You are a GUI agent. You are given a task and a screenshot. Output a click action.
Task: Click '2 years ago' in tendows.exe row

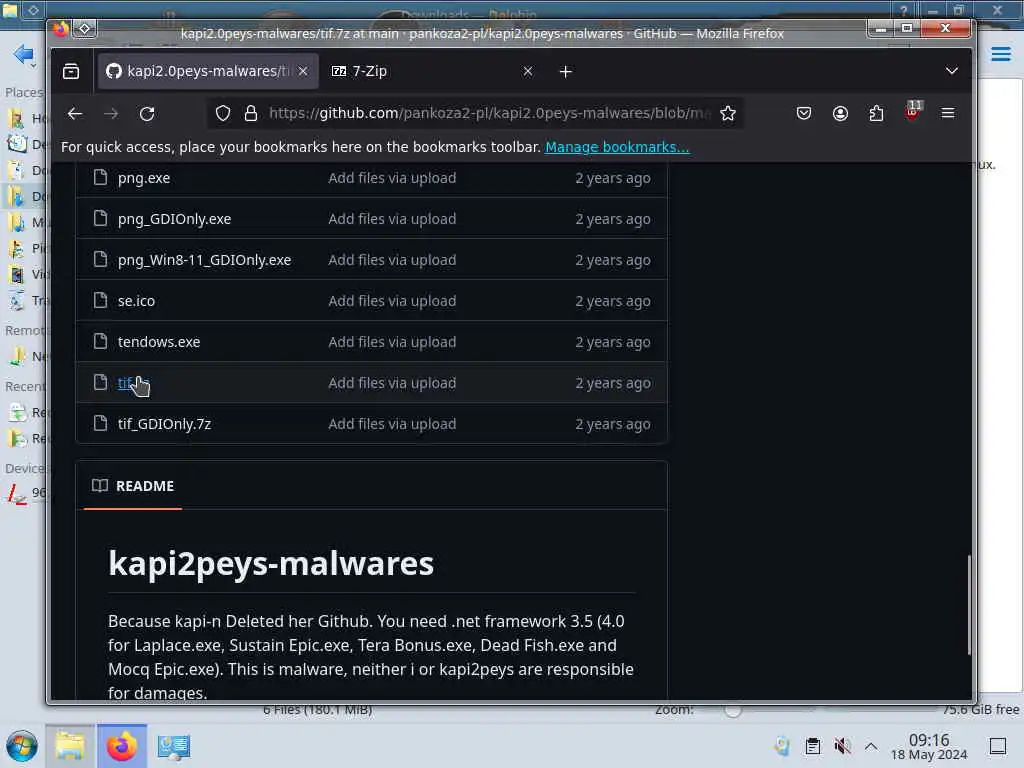[613, 342]
